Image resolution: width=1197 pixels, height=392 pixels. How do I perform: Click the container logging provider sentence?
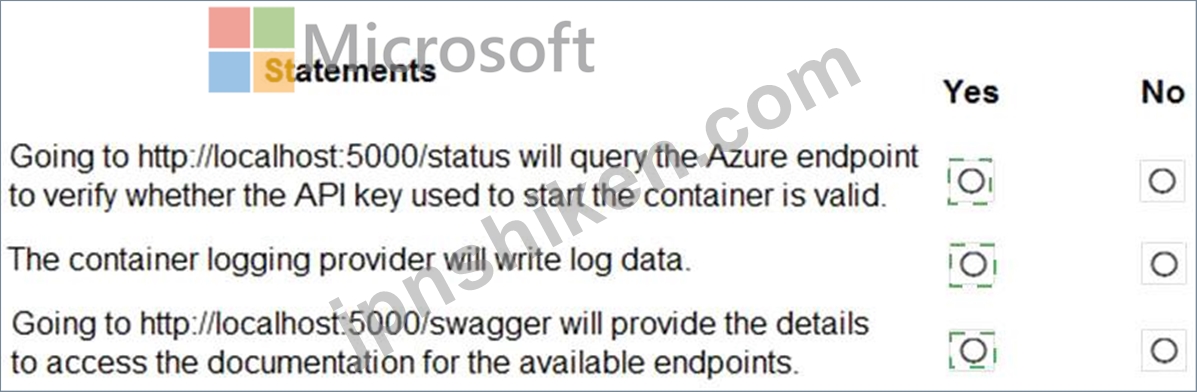coord(350,261)
